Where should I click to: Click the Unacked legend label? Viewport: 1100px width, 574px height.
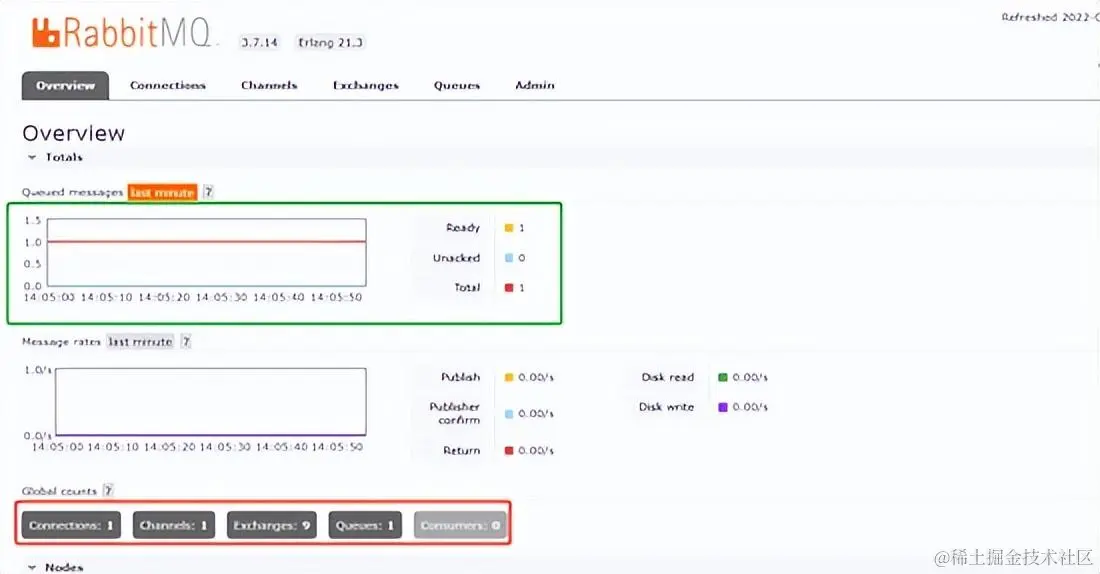click(457, 258)
